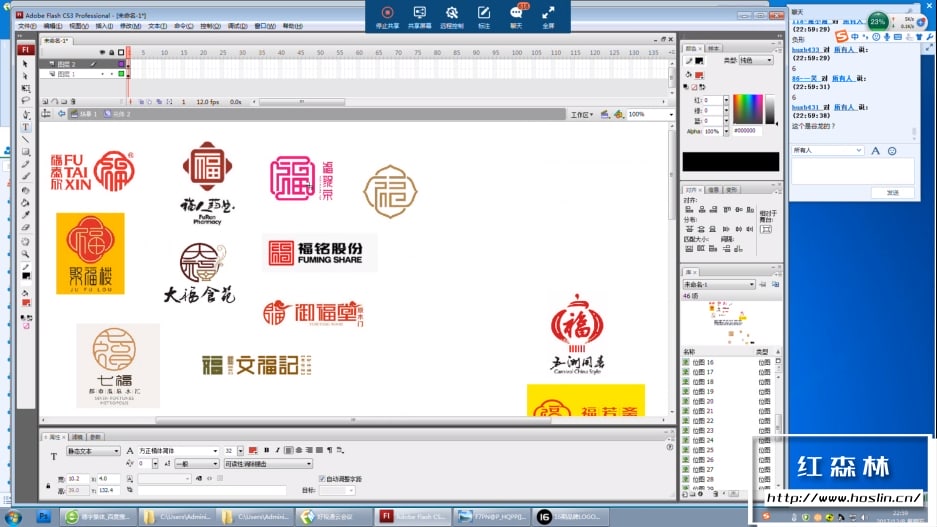
Task: Select the Pencil tool
Action: point(26,164)
